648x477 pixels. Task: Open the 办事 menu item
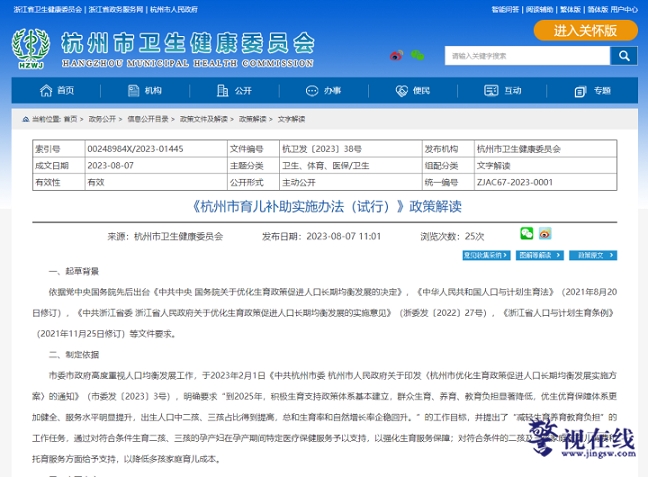pyautogui.click(x=333, y=91)
